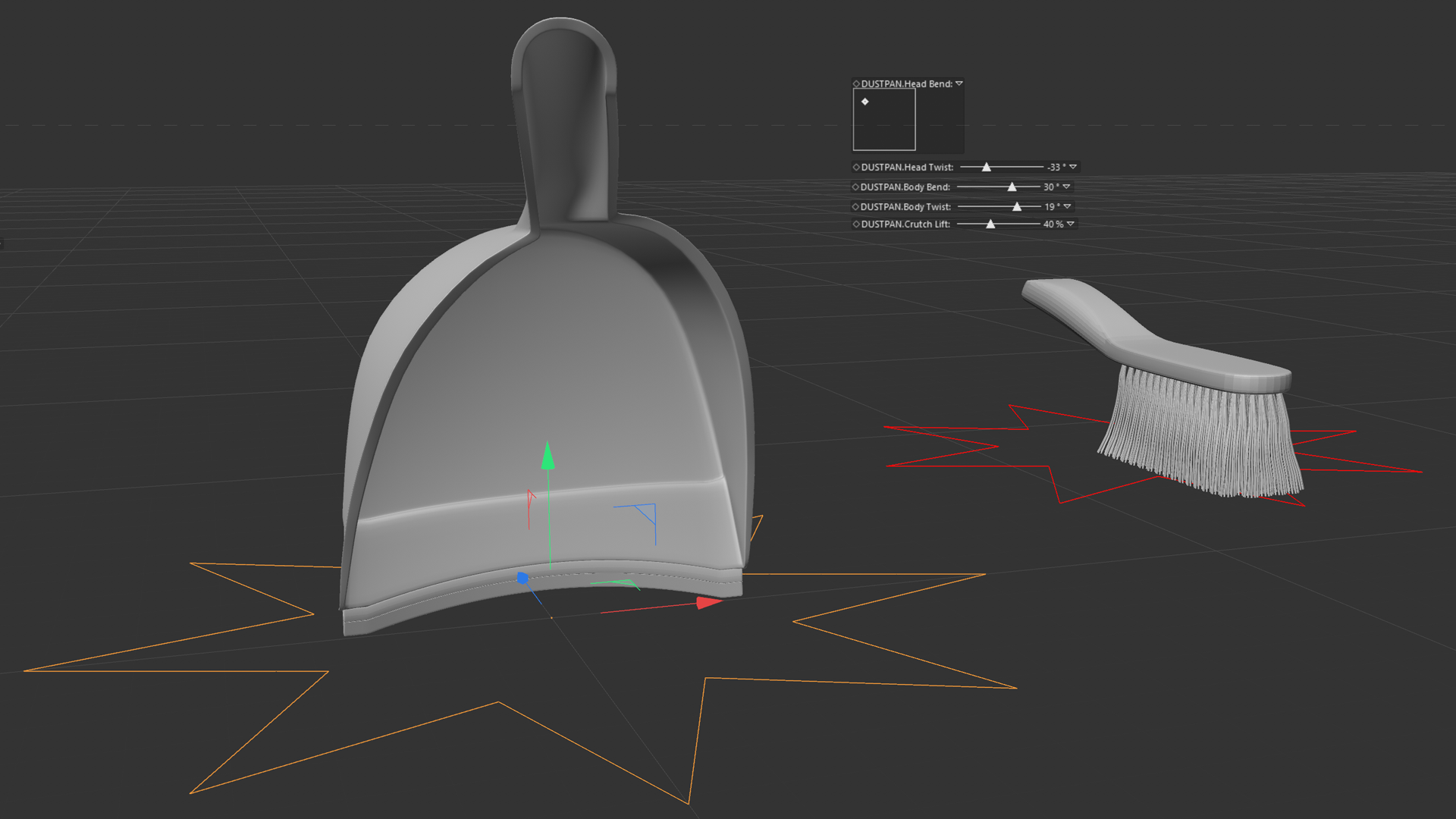Image resolution: width=1456 pixels, height=819 pixels.
Task: Toggle keyframe diamond for Head Bend
Action: pyautogui.click(x=856, y=84)
